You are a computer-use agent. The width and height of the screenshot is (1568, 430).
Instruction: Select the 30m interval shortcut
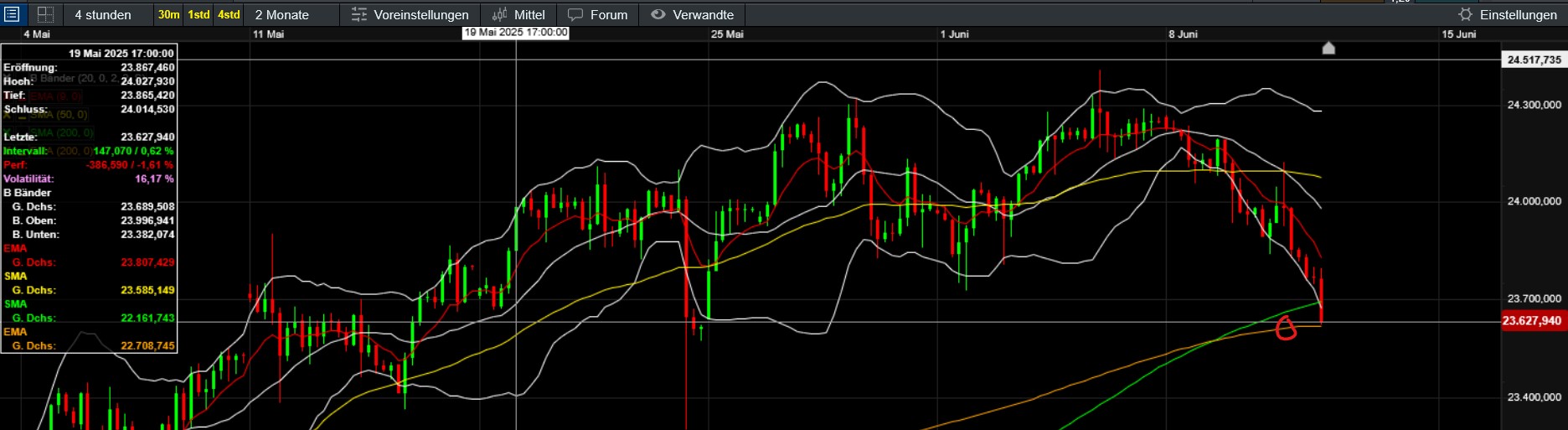click(x=168, y=15)
